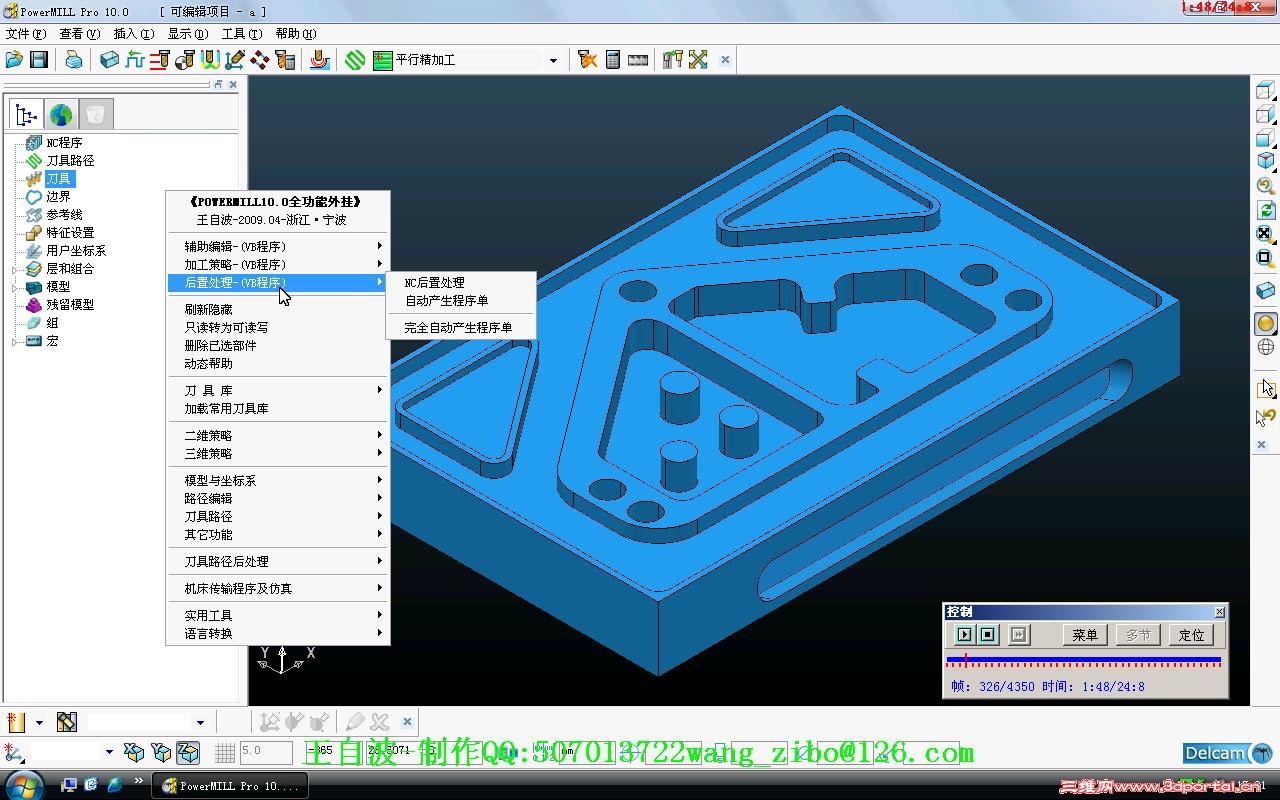
Task: Click the selection cursor box icon
Action: (1266, 388)
